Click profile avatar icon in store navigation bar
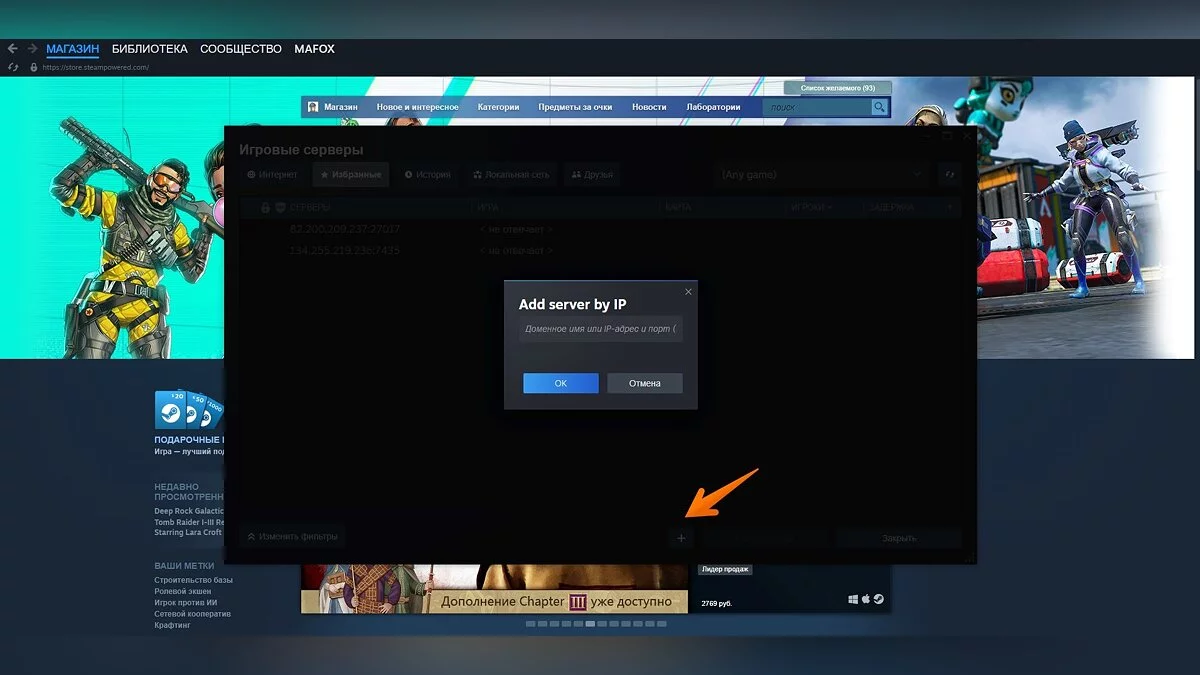This screenshot has width=1200, height=675. click(313, 107)
